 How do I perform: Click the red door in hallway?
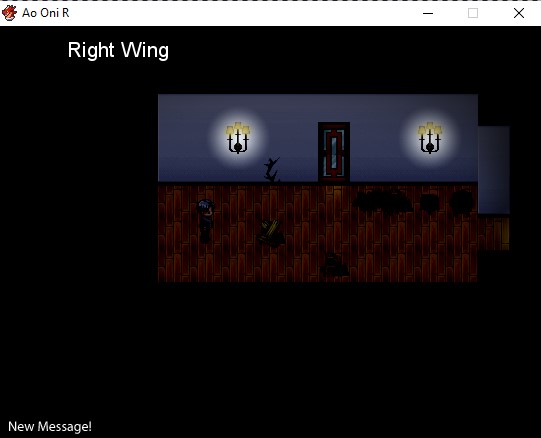[x=334, y=152]
